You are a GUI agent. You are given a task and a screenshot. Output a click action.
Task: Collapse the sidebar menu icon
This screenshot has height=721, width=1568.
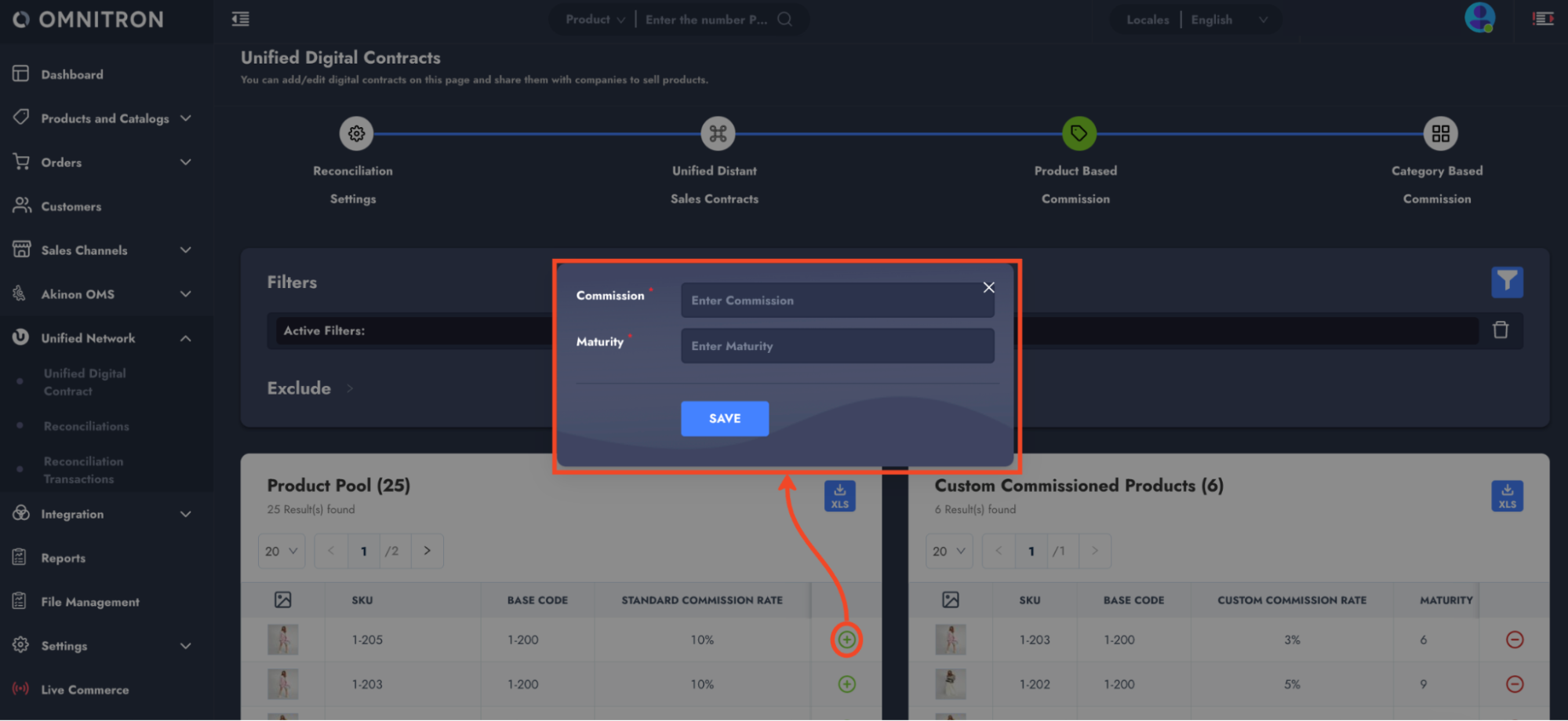point(241,20)
